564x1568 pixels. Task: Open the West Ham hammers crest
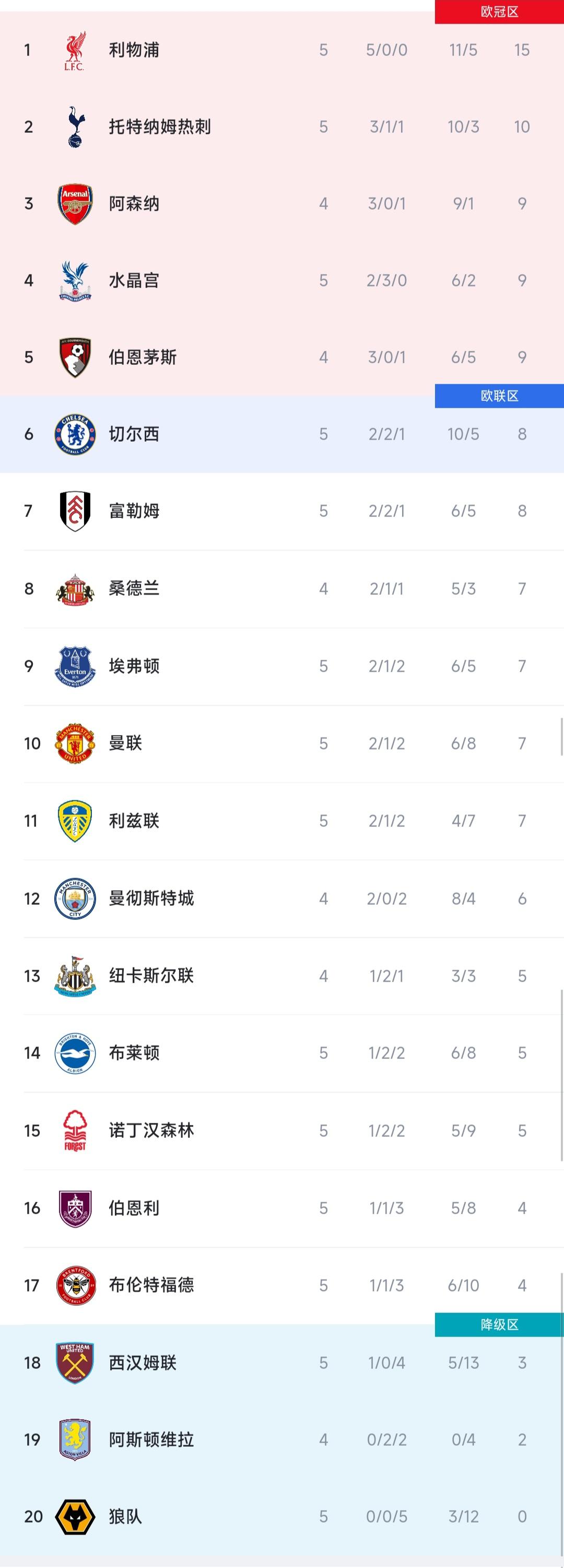[75, 1362]
